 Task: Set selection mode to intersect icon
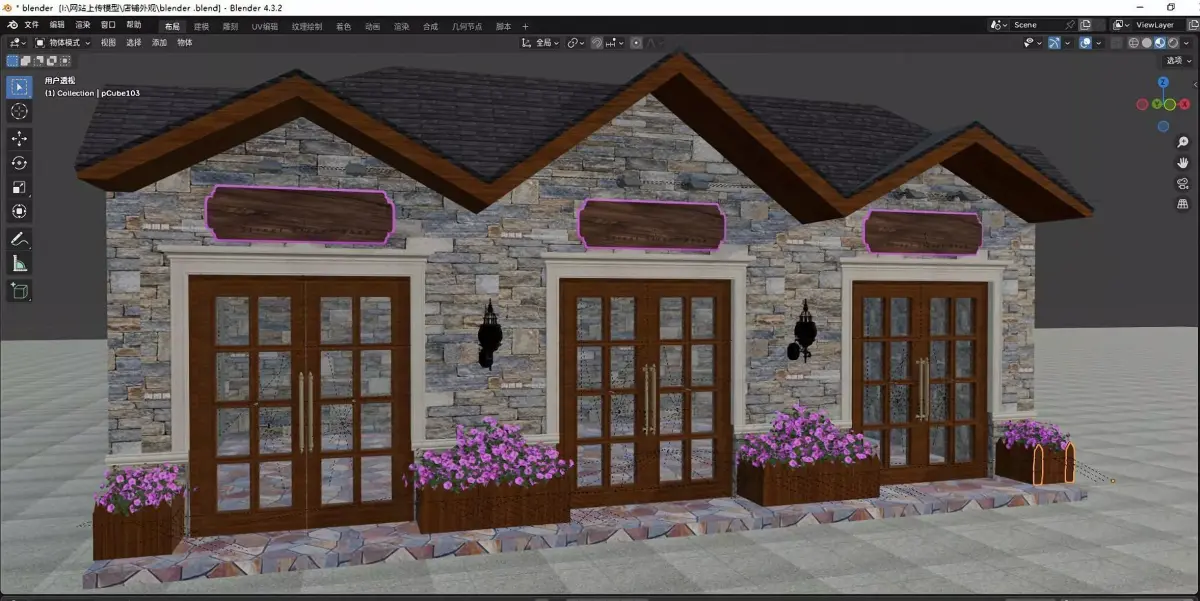point(65,60)
